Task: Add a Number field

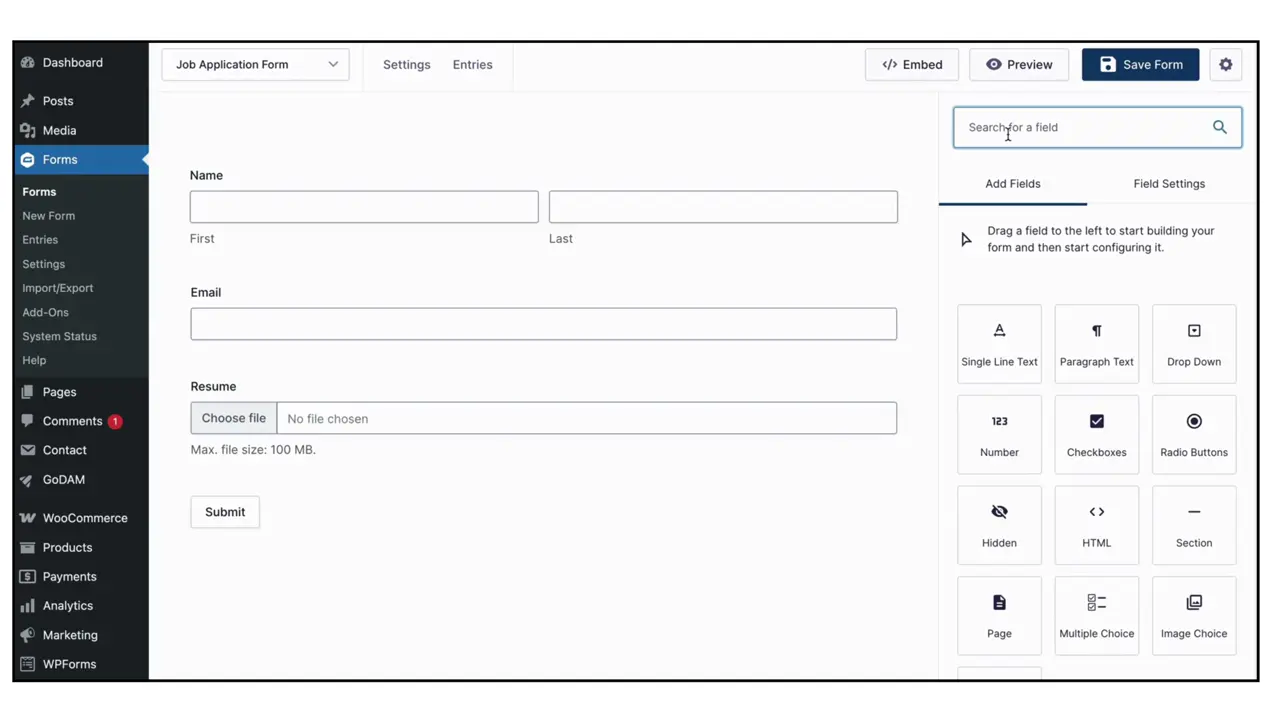Action: point(999,435)
